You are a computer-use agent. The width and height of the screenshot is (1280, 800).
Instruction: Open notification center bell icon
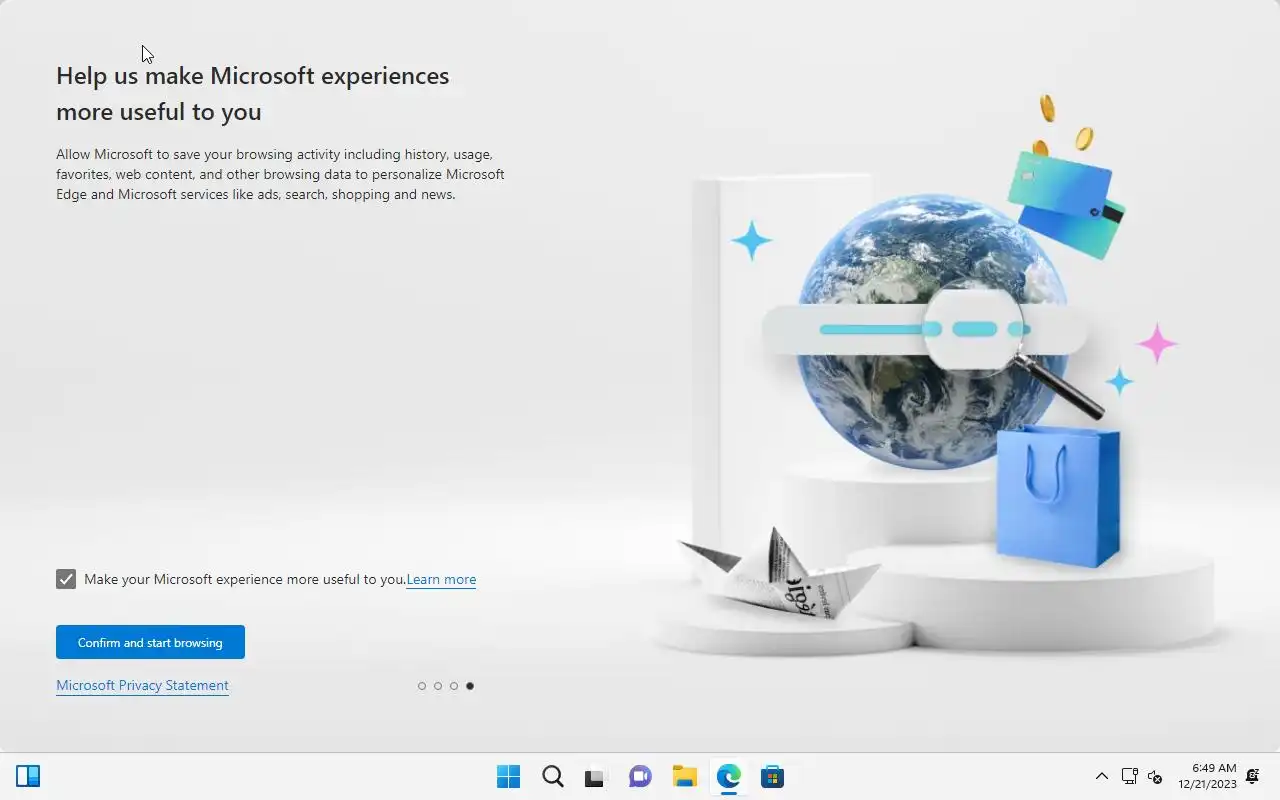1252,776
